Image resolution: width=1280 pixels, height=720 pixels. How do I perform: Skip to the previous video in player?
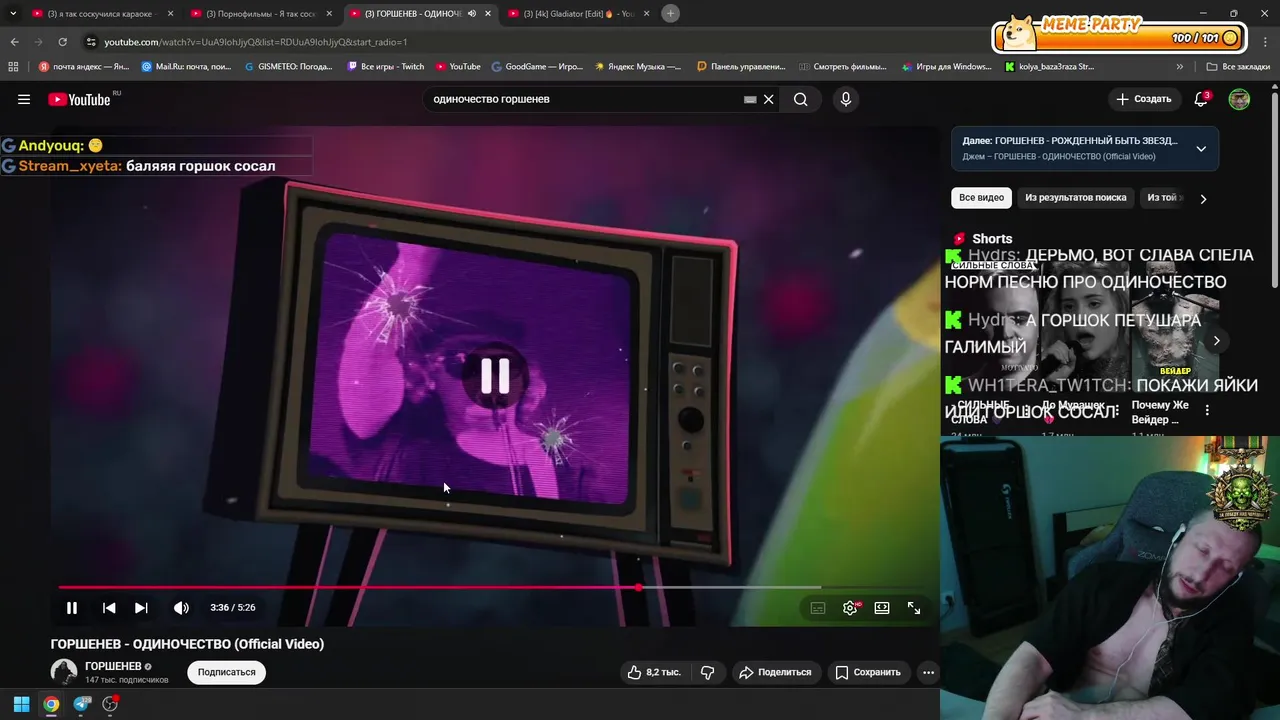coord(109,607)
